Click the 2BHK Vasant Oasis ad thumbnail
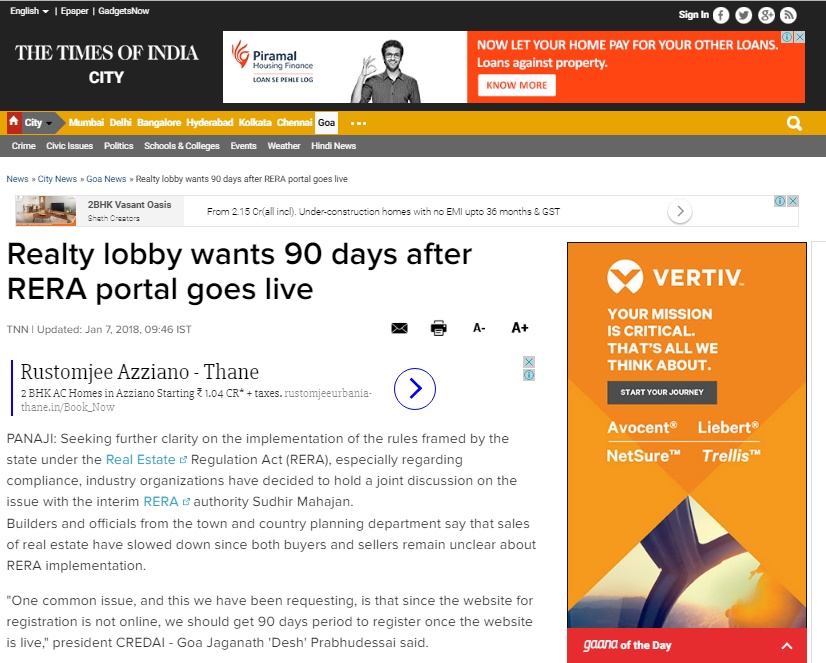The height and width of the screenshot is (663, 826). tap(46, 211)
